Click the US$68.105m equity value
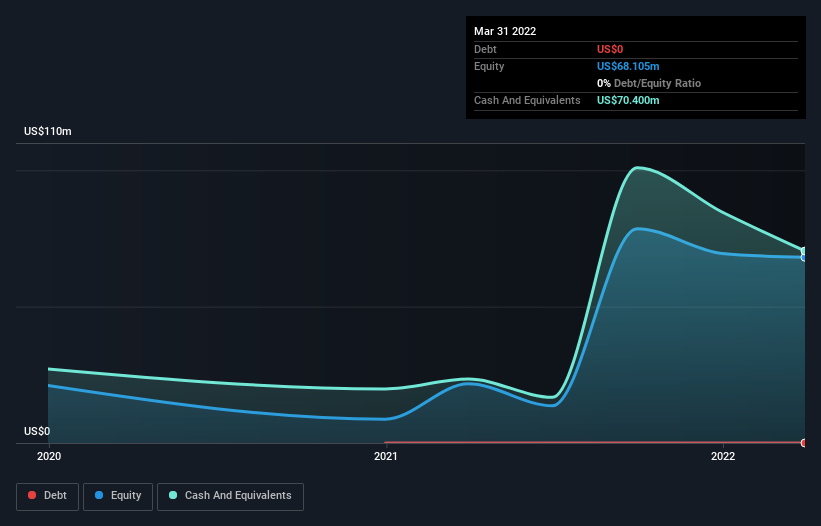The image size is (821, 526). click(628, 66)
